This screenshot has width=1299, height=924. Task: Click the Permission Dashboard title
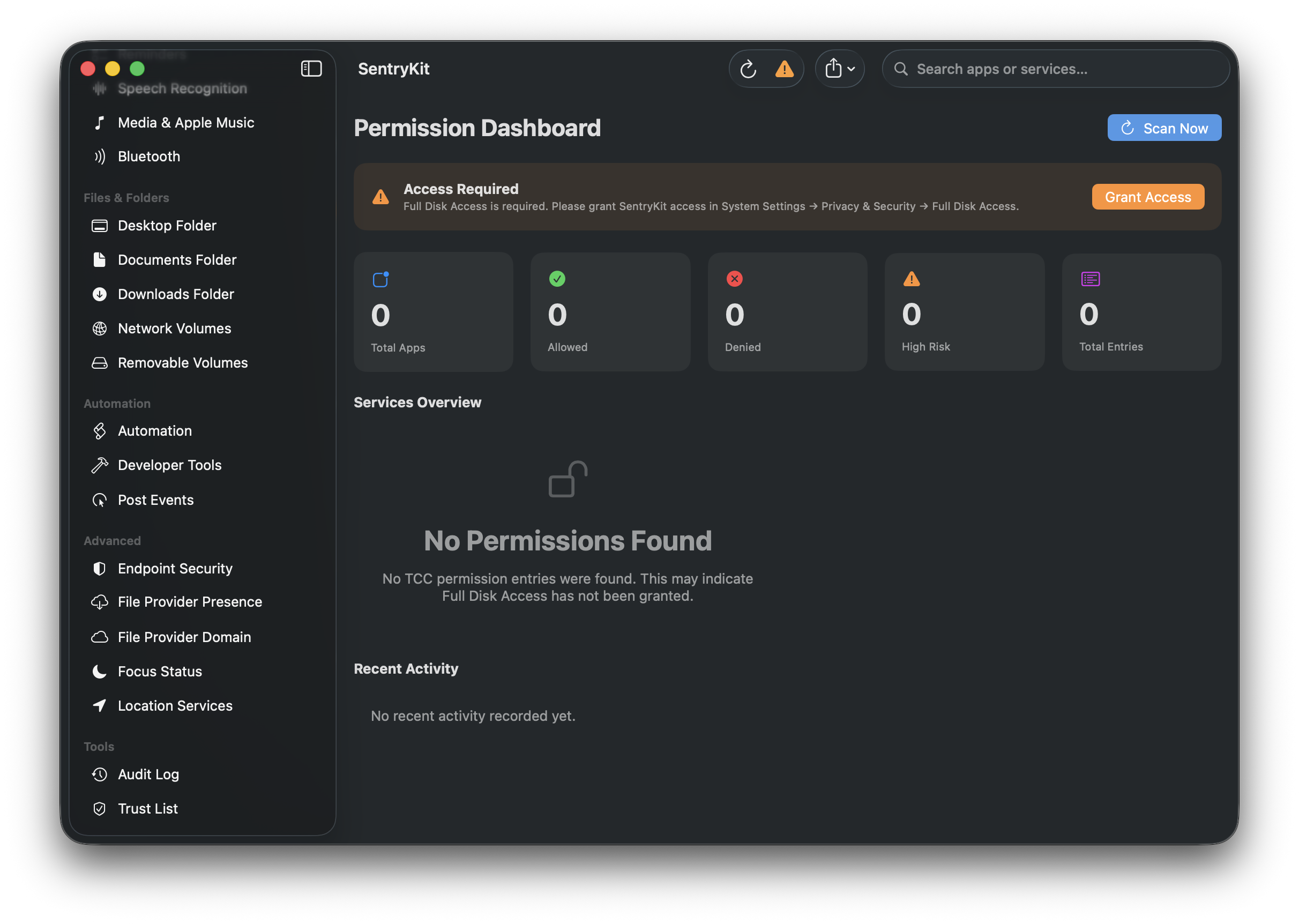477,128
